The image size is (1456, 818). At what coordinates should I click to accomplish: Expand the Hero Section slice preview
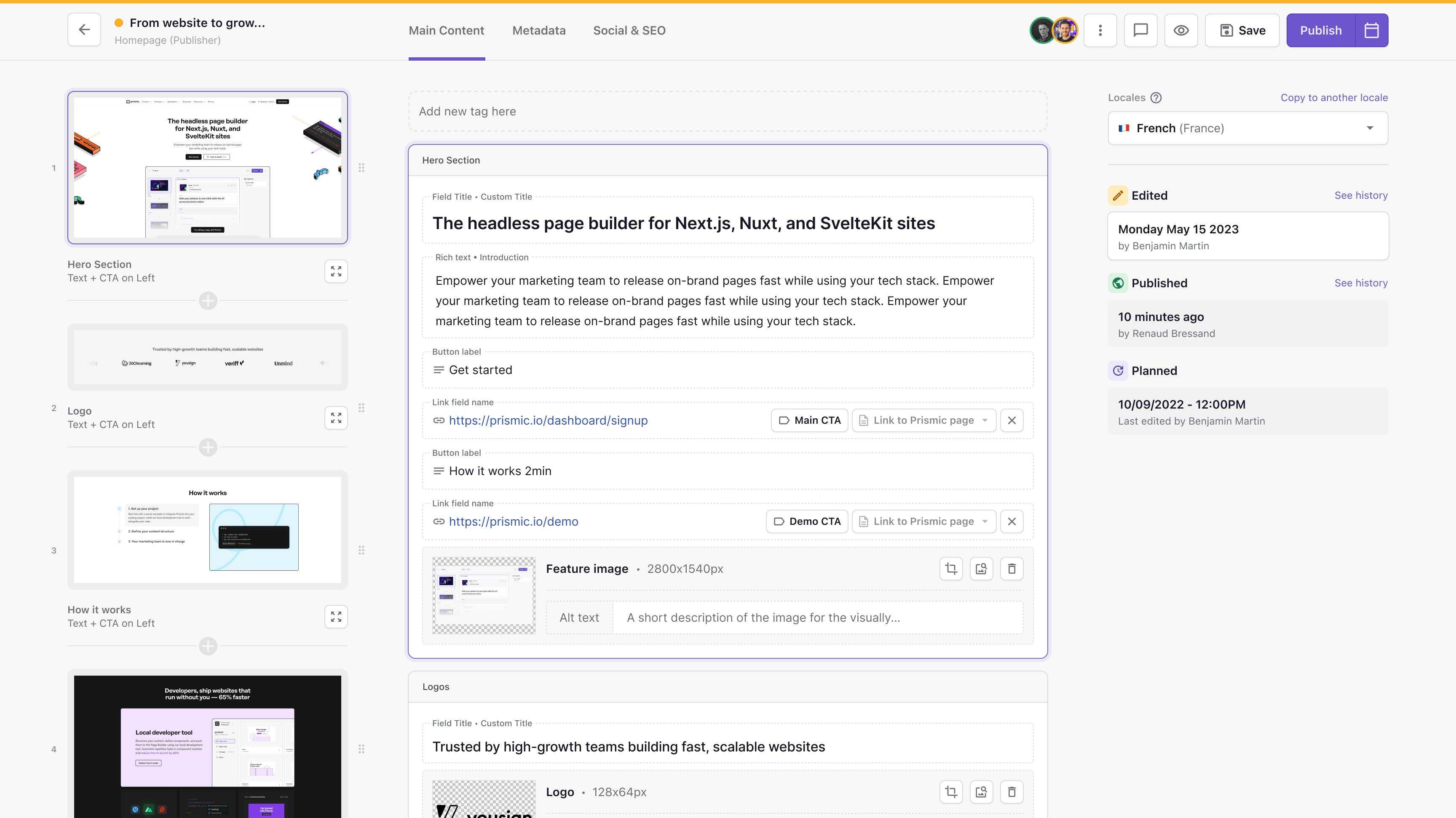point(336,271)
